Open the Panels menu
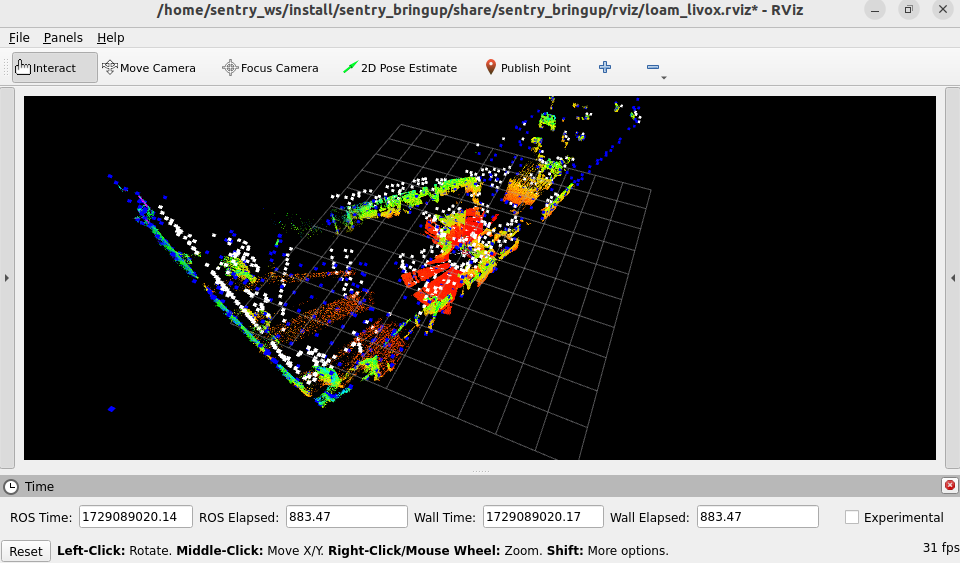The image size is (960, 563). pyautogui.click(x=63, y=37)
